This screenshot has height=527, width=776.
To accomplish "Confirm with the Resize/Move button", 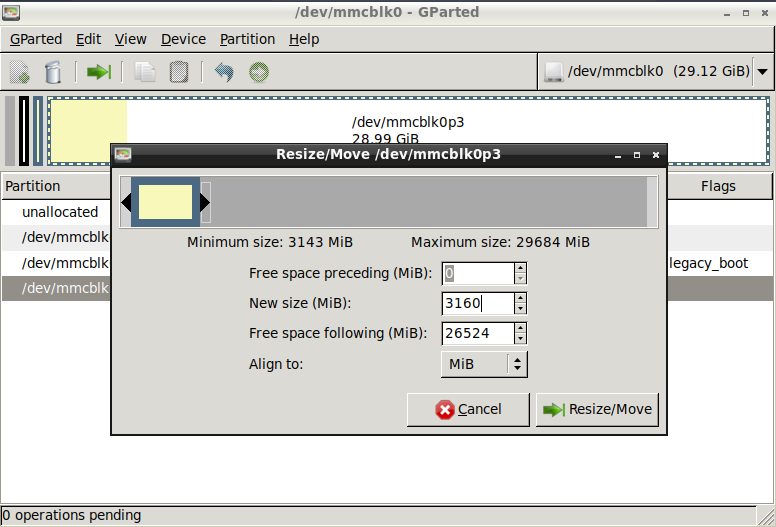I will [598, 409].
